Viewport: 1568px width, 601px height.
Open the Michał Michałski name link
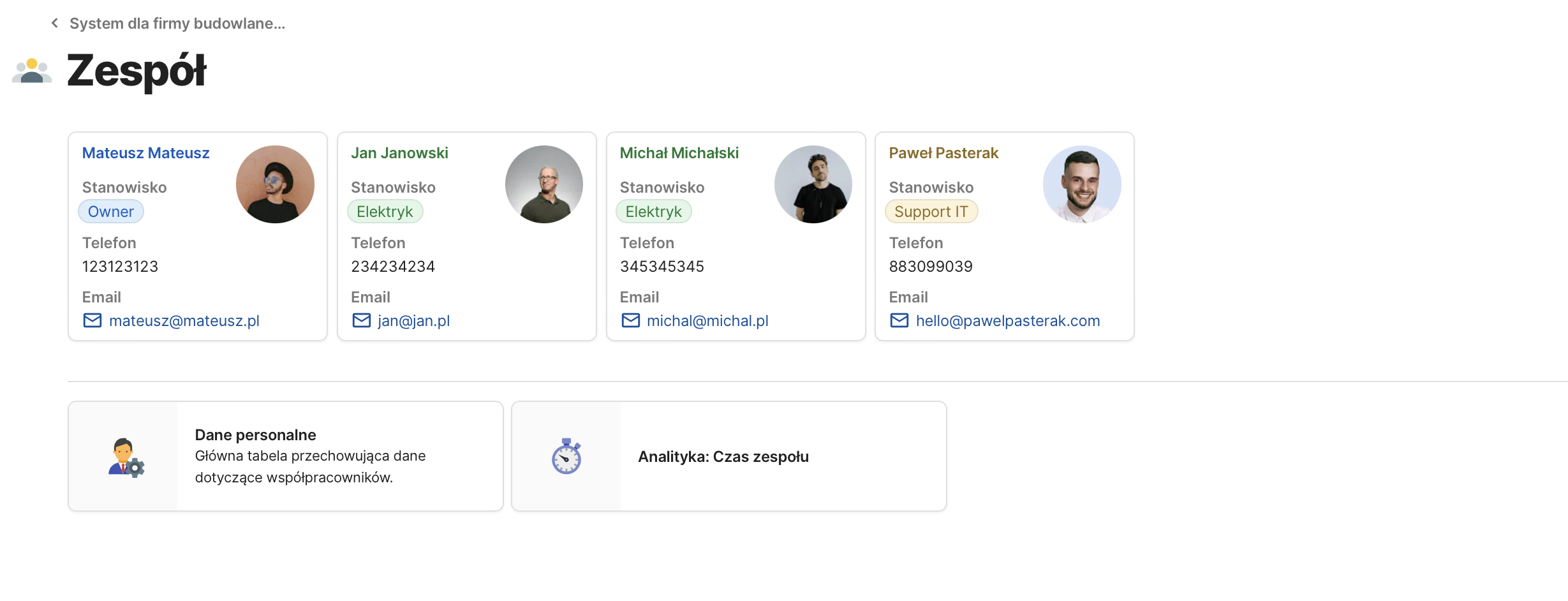tap(679, 153)
